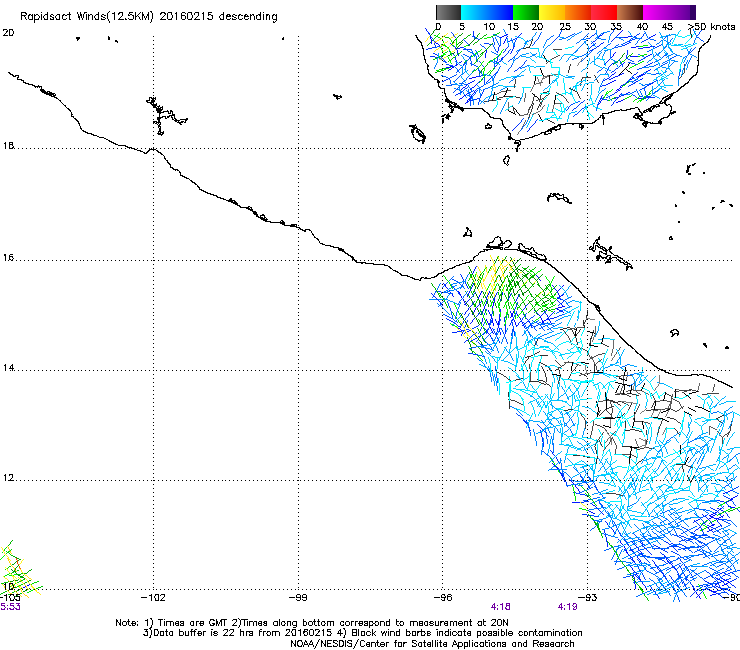
Task: Click the 12 latitude label
Action: click(x=8, y=478)
